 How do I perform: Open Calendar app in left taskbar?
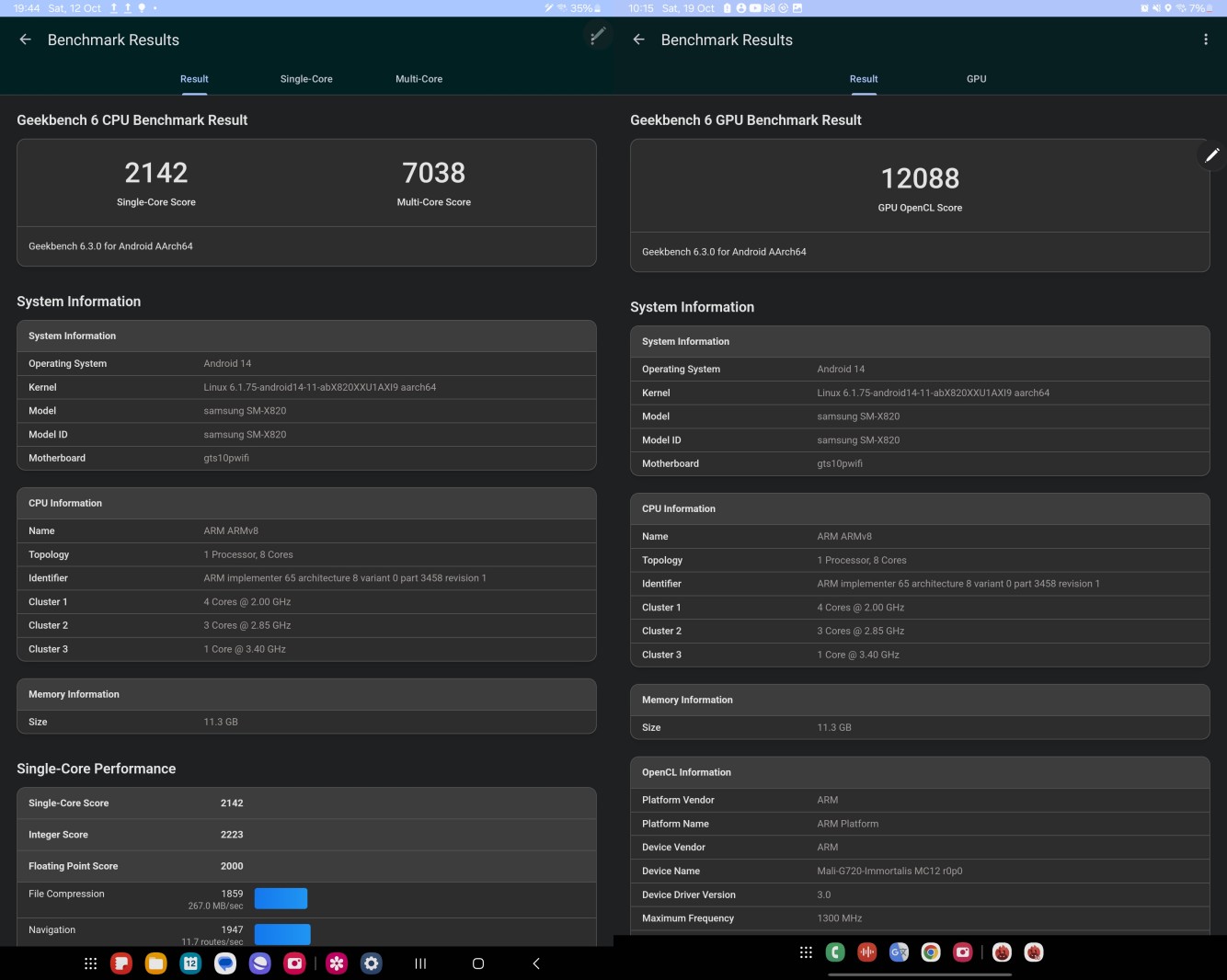pyautogui.click(x=190, y=963)
